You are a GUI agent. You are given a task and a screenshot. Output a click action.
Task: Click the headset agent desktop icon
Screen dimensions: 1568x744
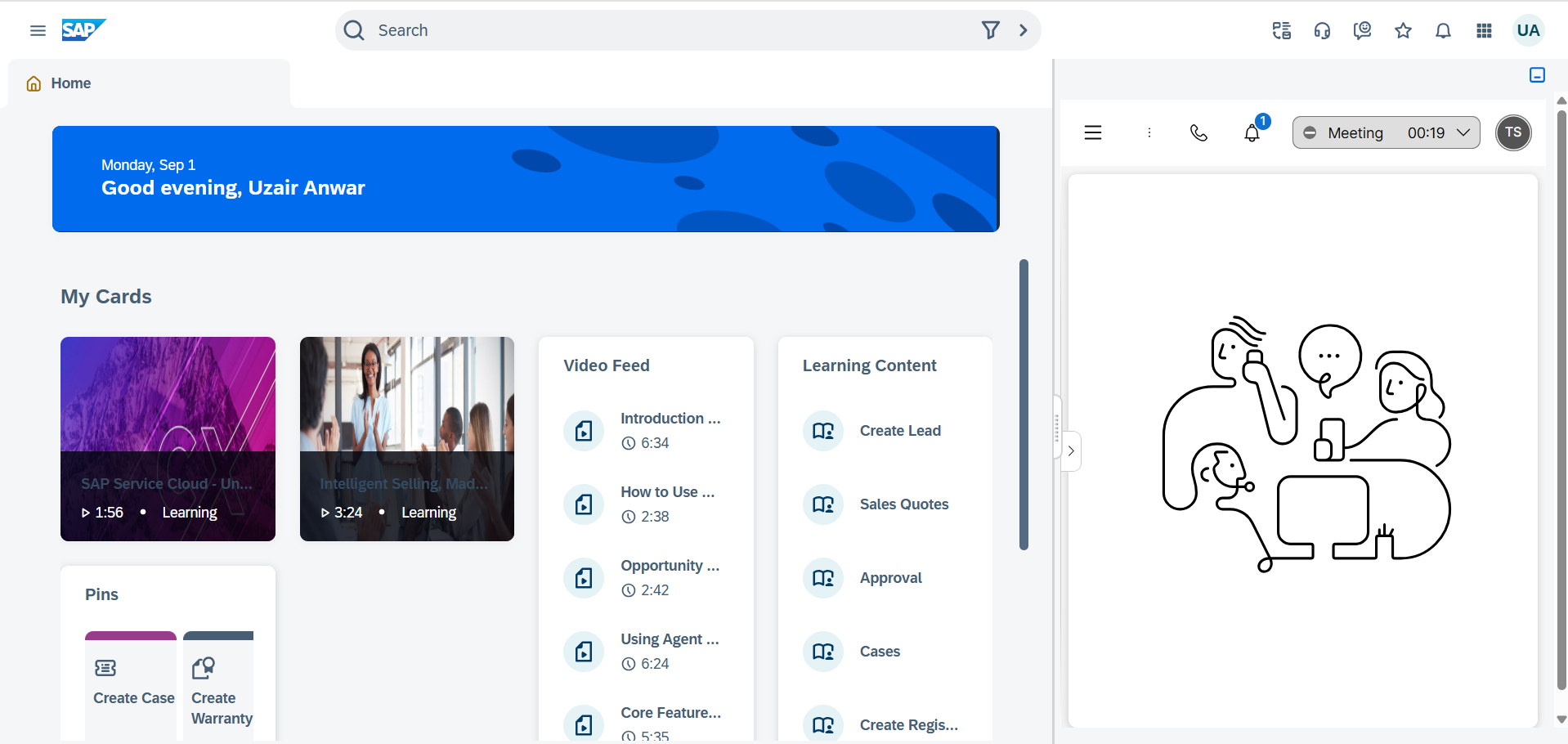1322,31
